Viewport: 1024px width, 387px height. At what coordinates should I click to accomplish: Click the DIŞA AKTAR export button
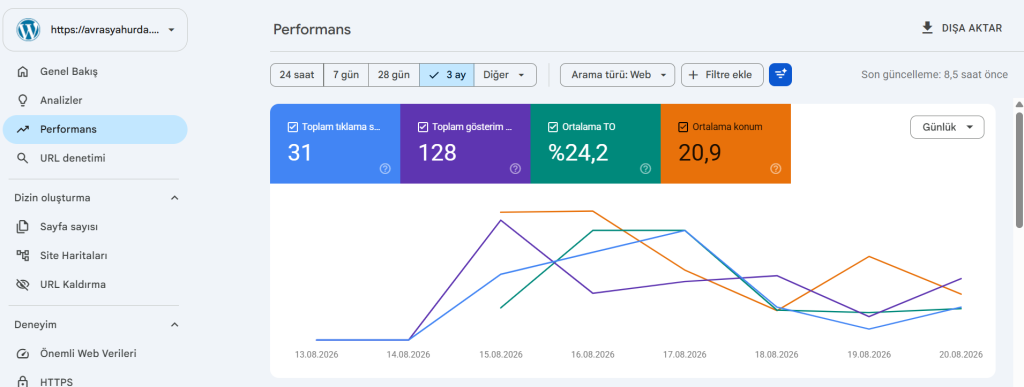tap(961, 28)
